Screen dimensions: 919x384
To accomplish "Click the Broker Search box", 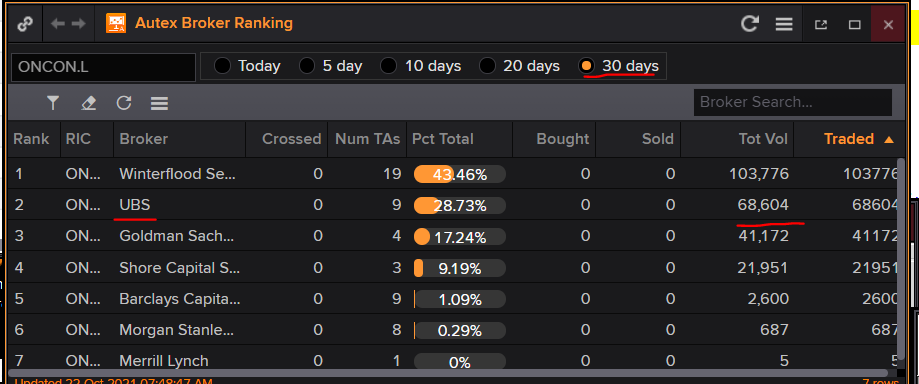I will point(792,103).
